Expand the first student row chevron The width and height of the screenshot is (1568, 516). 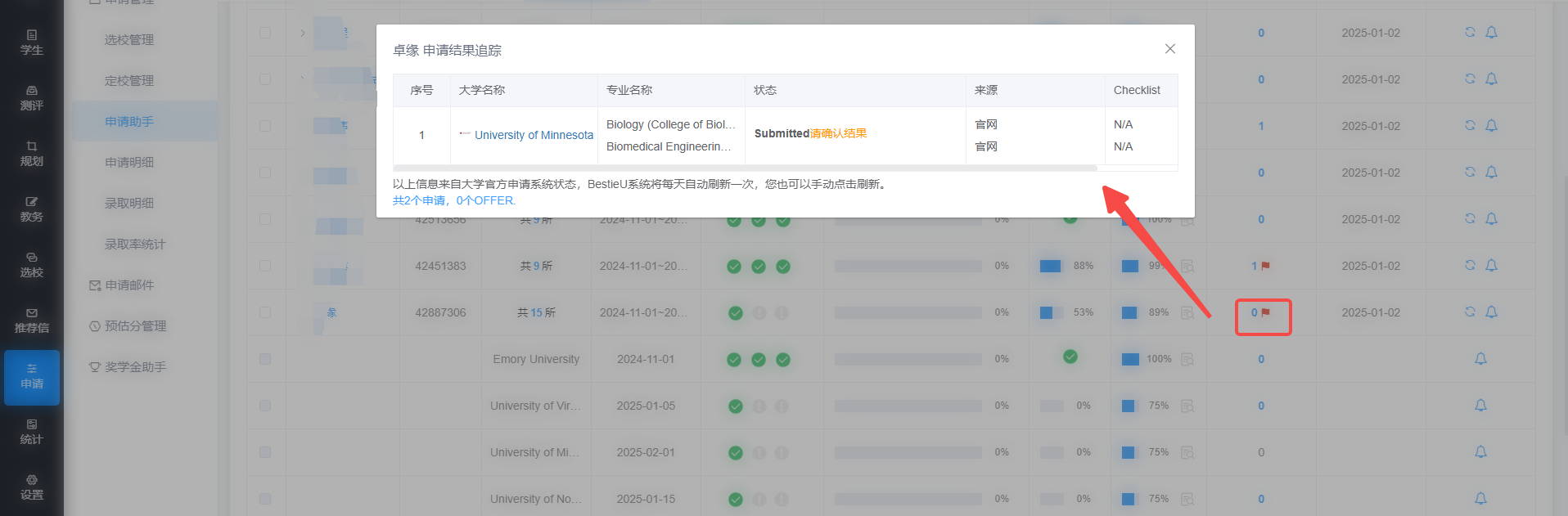pyautogui.click(x=303, y=33)
